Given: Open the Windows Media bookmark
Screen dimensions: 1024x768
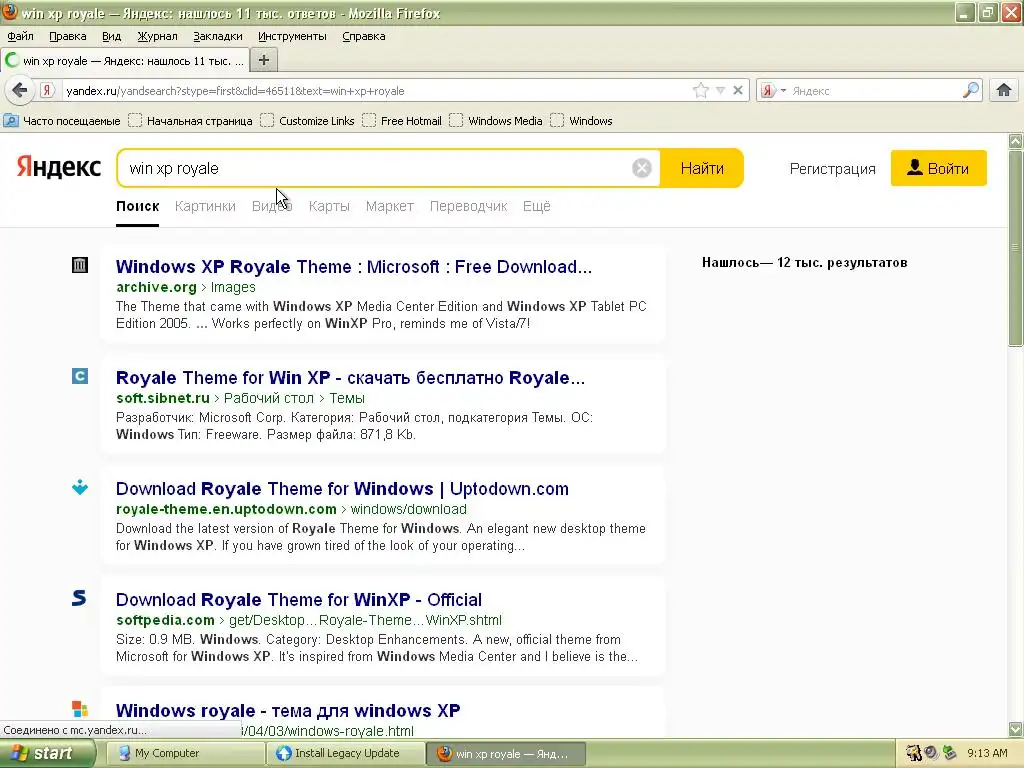Looking at the screenshot, I should 496,121.
